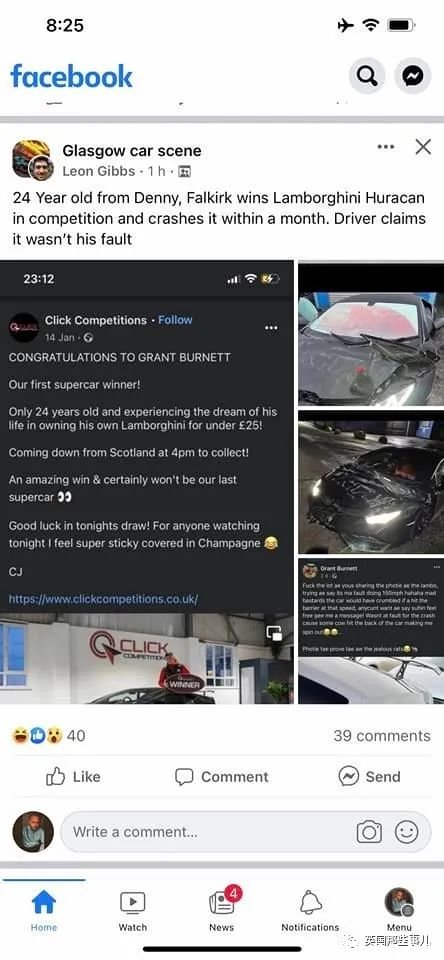Send post via Messenger icon

tap(369, 776)
